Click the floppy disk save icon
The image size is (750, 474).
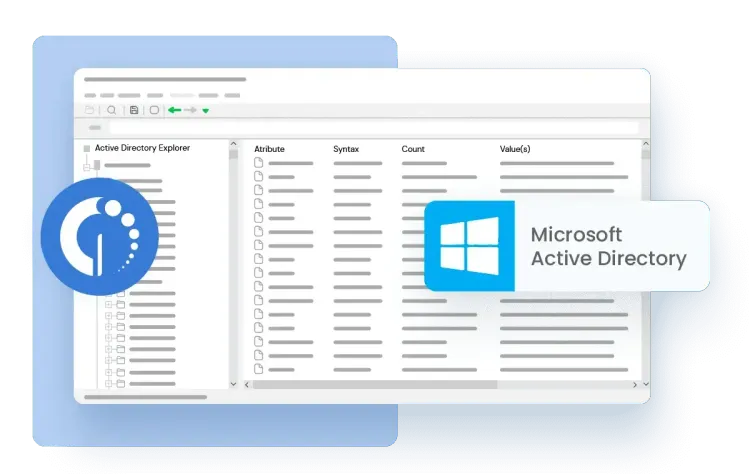pyautogui.click(x=135, y=110)
